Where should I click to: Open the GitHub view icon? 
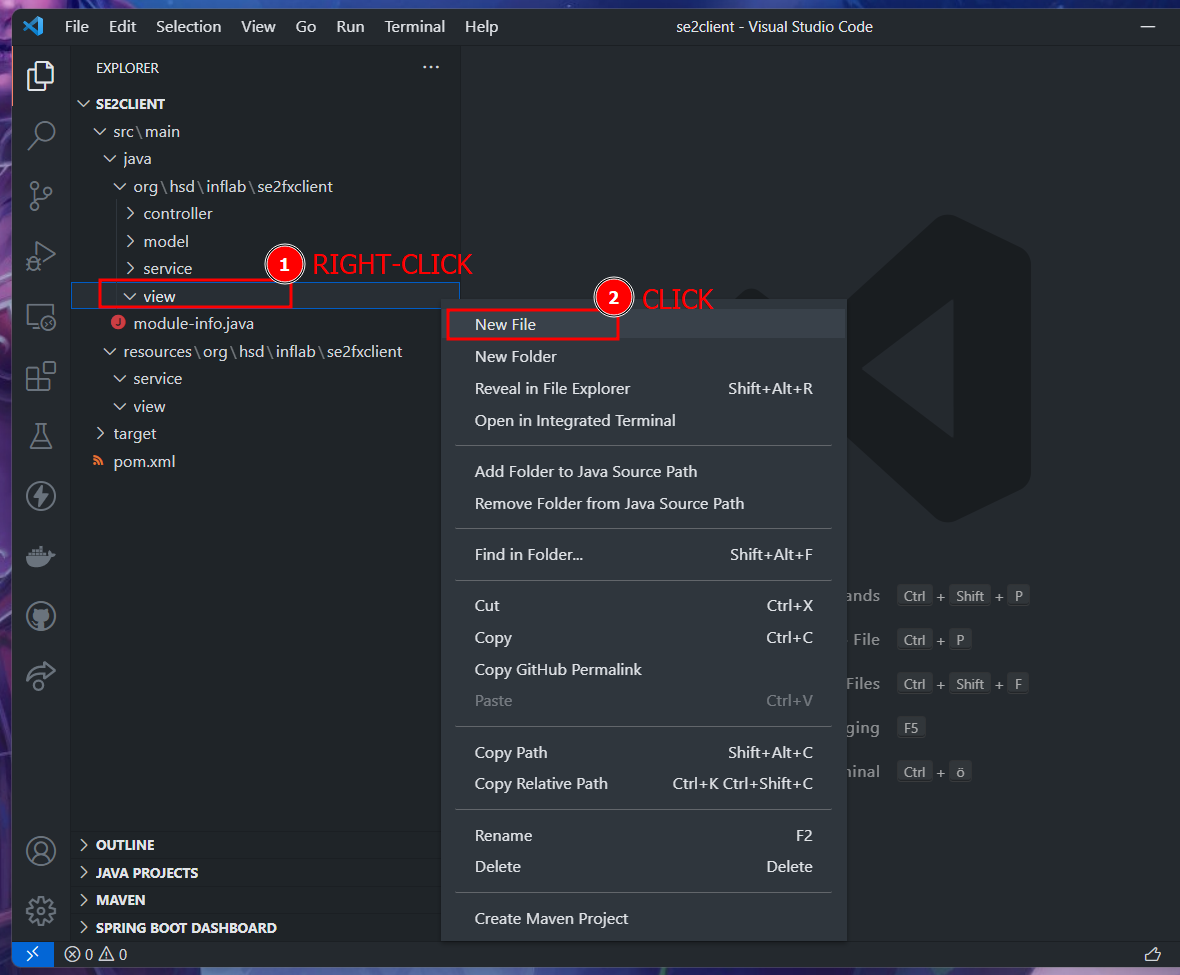pos(41,616)
